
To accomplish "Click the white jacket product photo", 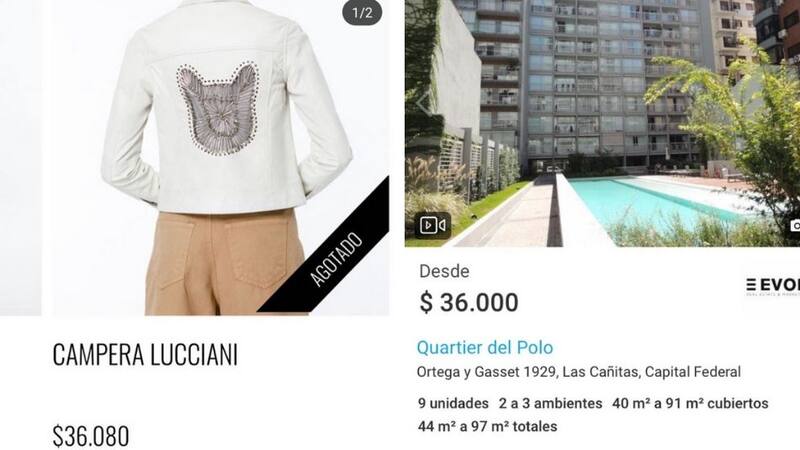I will [220, 157].
